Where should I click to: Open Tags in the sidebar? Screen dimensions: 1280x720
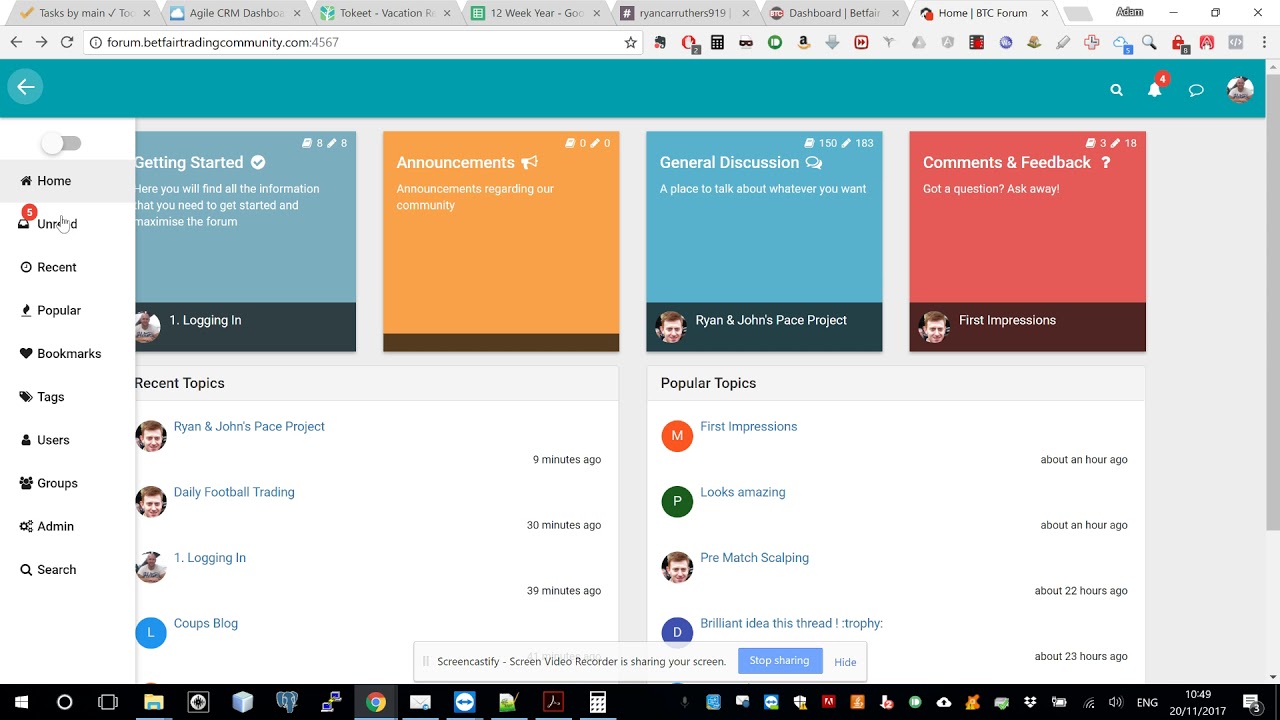tap(50, 397)
